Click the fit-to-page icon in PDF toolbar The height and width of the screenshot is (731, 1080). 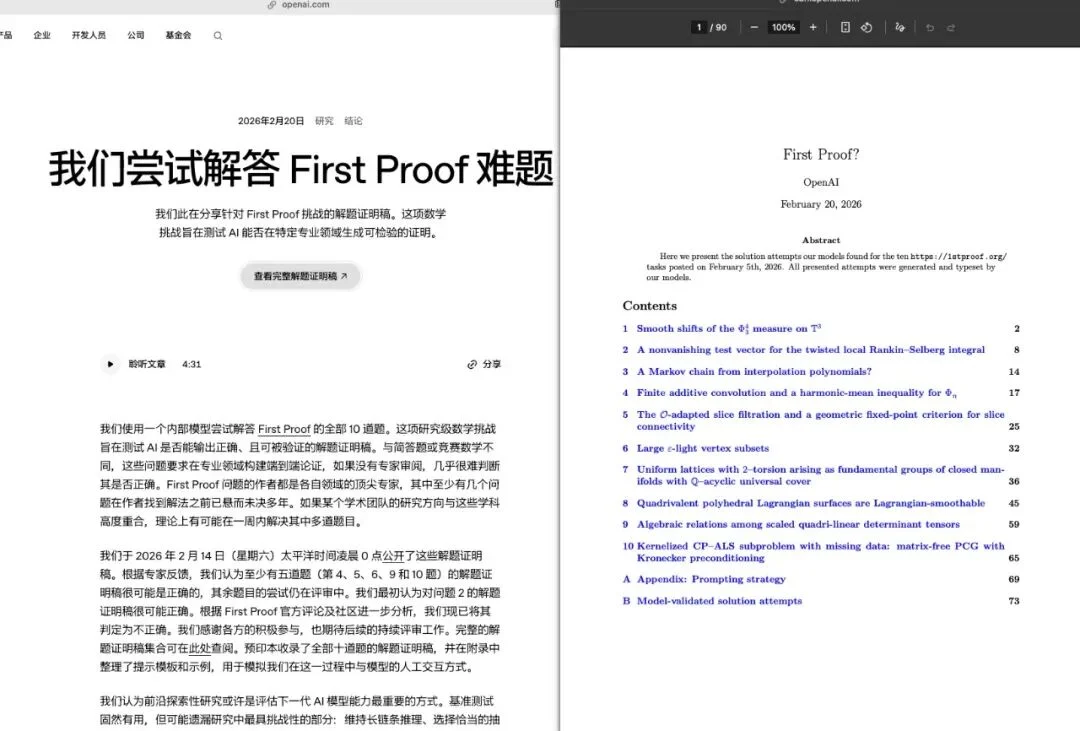845,28
